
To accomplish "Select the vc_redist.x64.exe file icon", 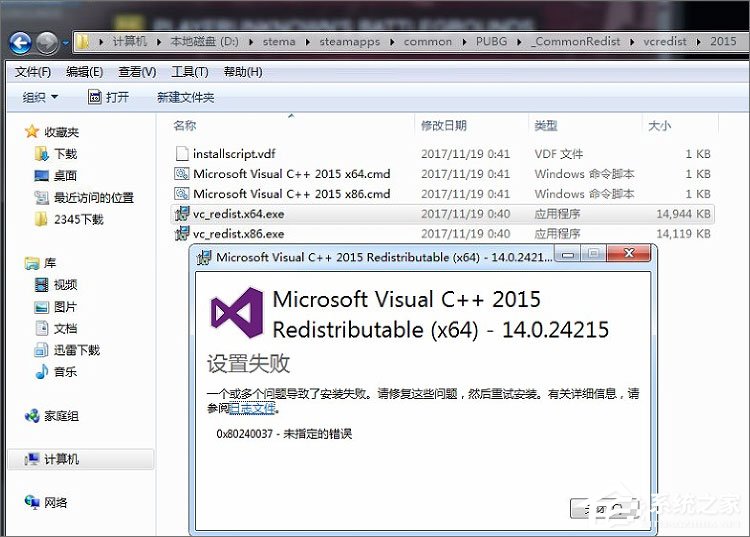I will (x=182, y=214).
